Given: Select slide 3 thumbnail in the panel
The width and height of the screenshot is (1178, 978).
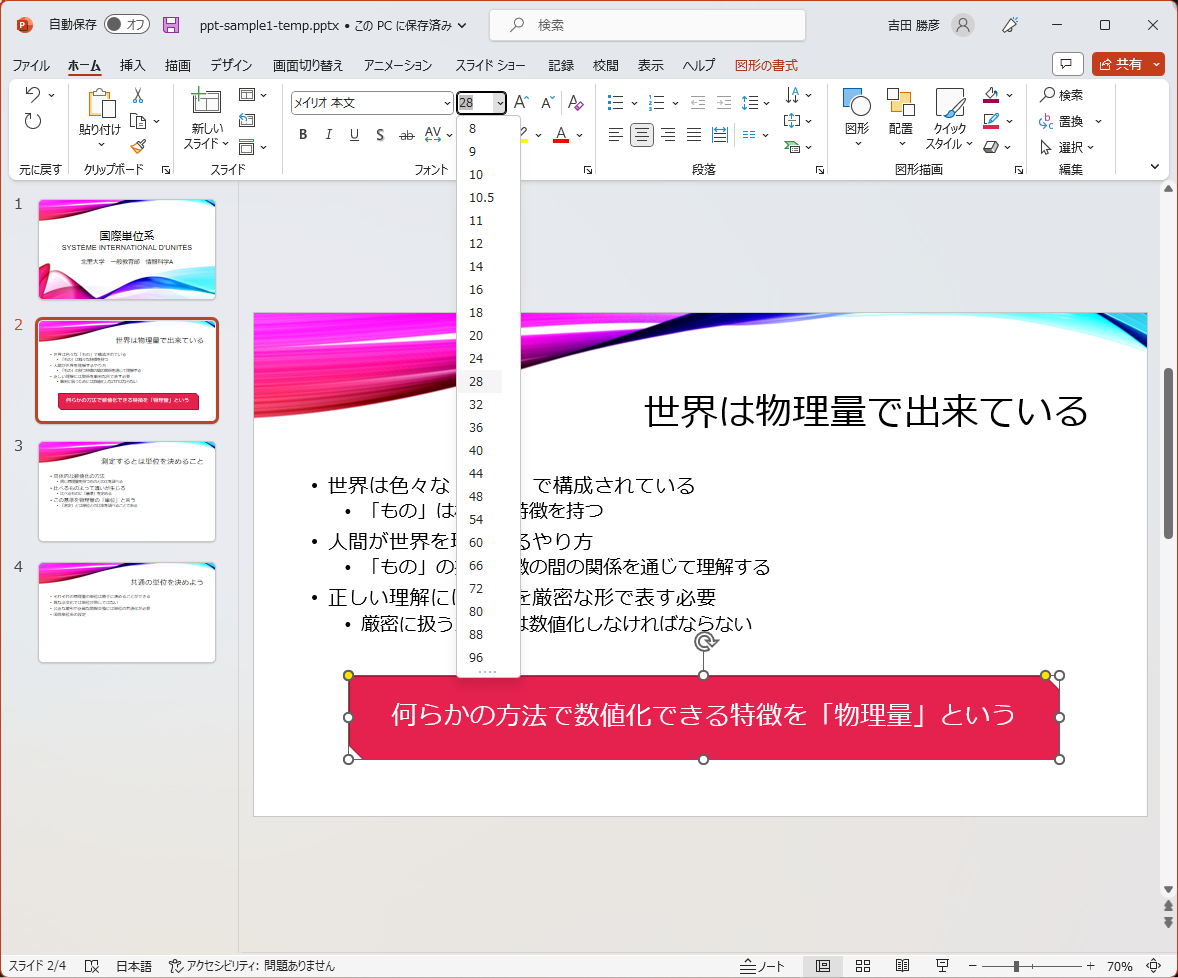Looking at the screenshot, I should point(126,490).
